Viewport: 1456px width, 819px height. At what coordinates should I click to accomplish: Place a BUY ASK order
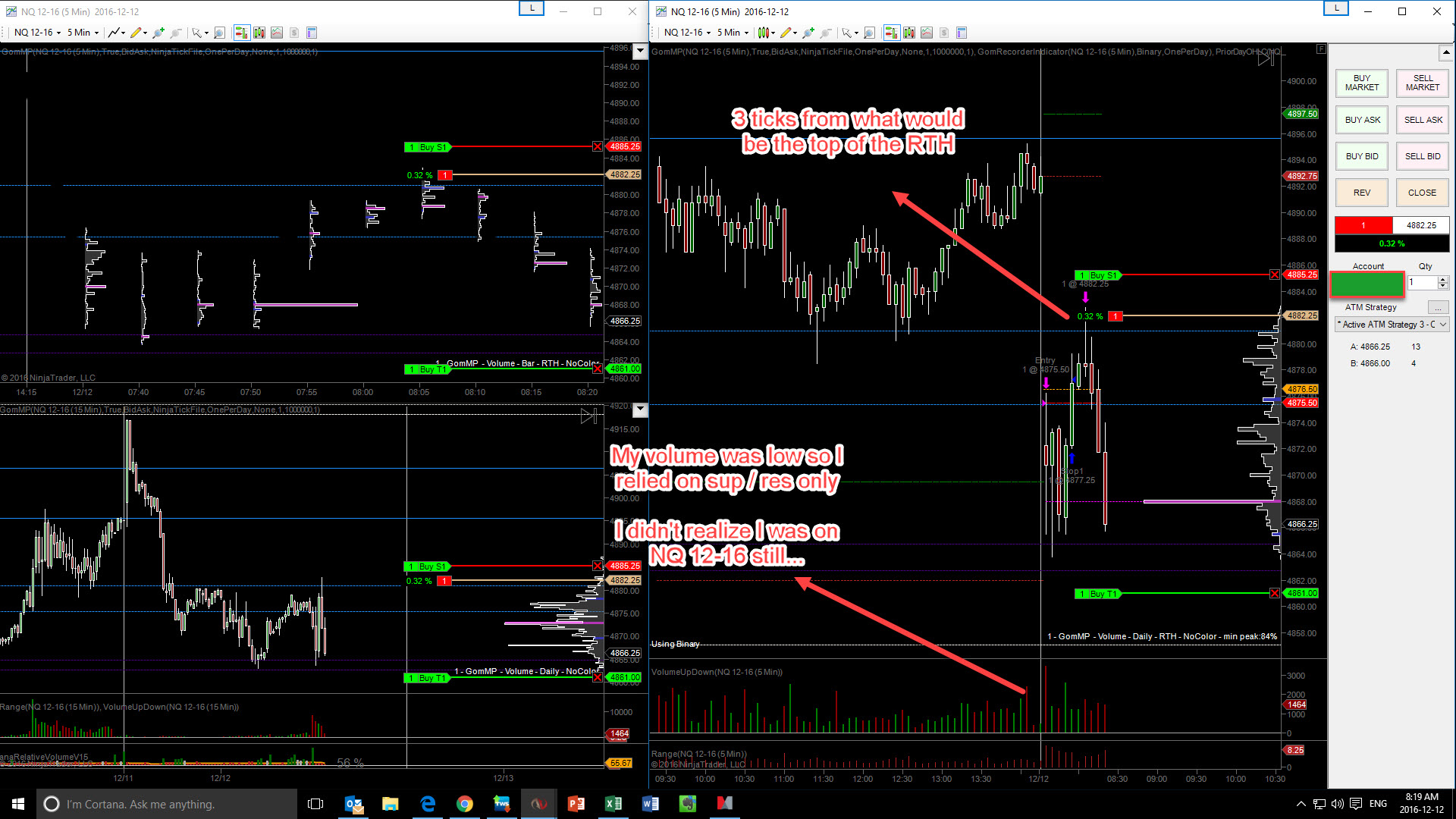(x=1362, y=120)
